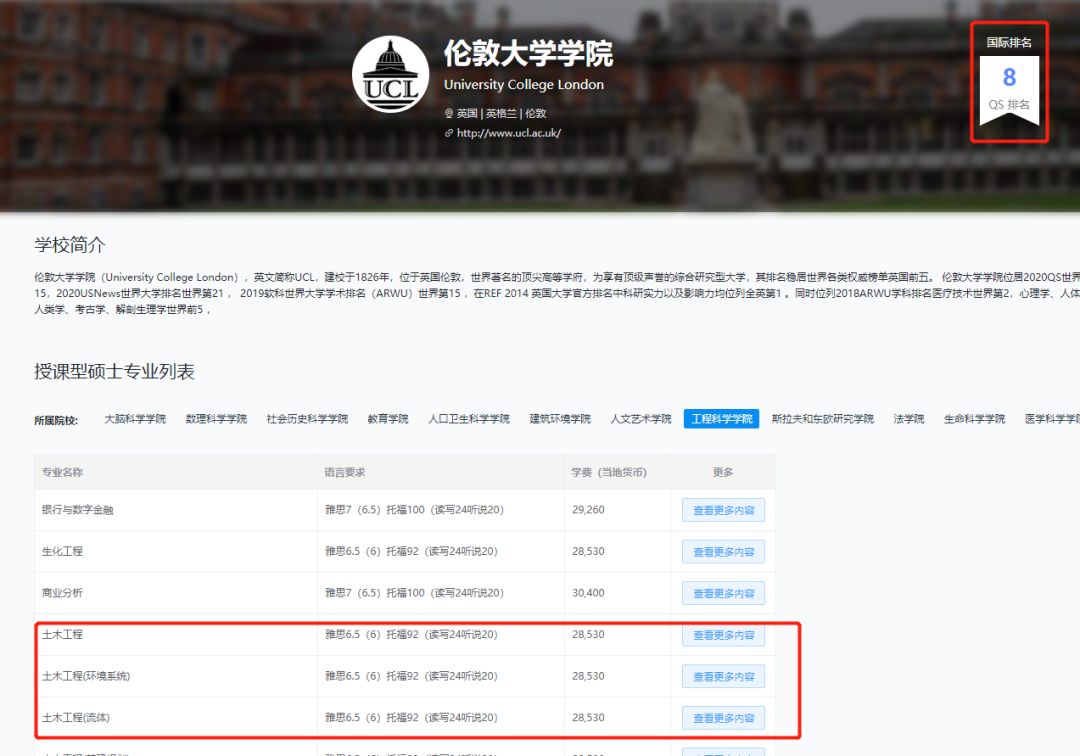Click the 生化工程 program name
1080x756 pixels.
pos(62,551)
